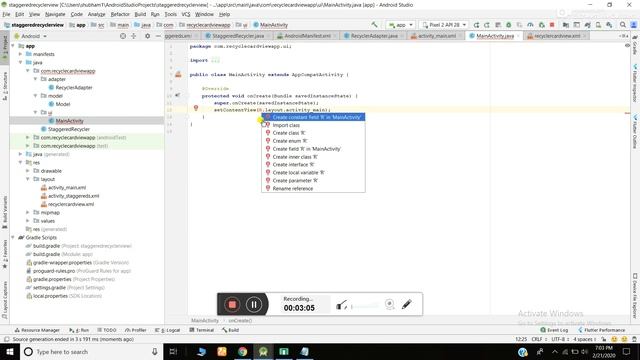Collapse the java folder

point(20,62)
